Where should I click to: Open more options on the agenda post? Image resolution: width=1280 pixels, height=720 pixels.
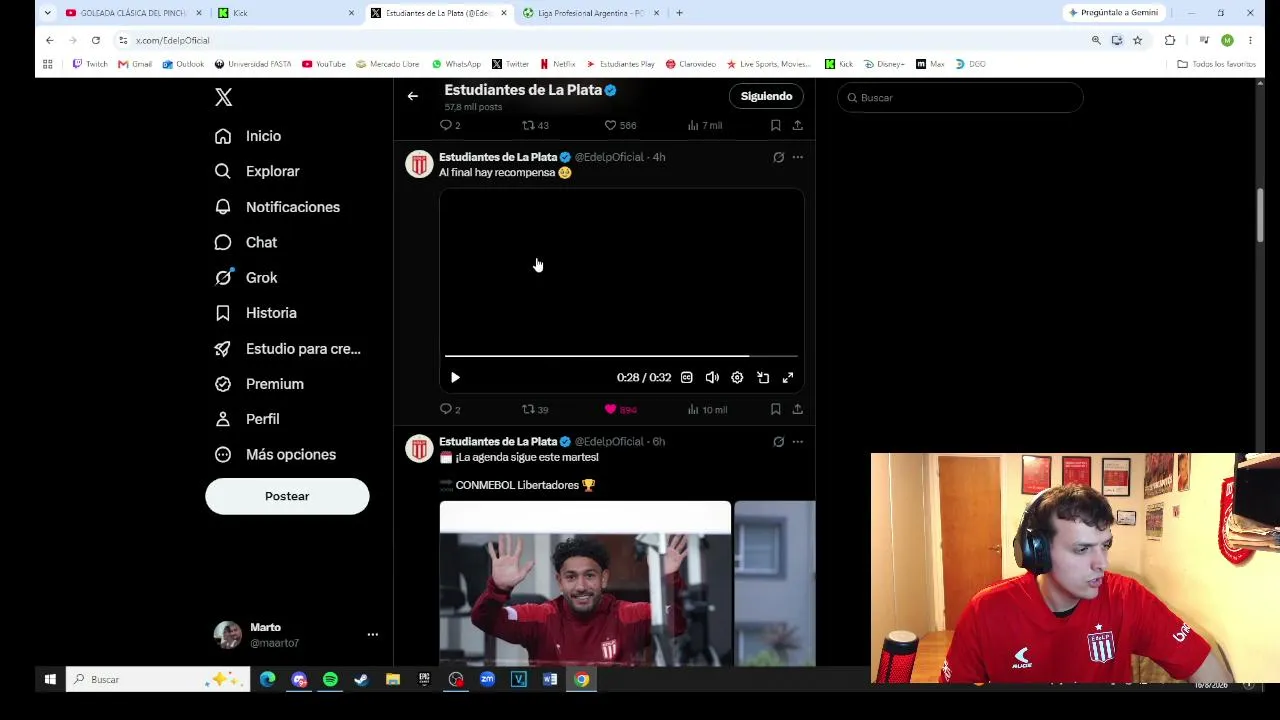797,441
